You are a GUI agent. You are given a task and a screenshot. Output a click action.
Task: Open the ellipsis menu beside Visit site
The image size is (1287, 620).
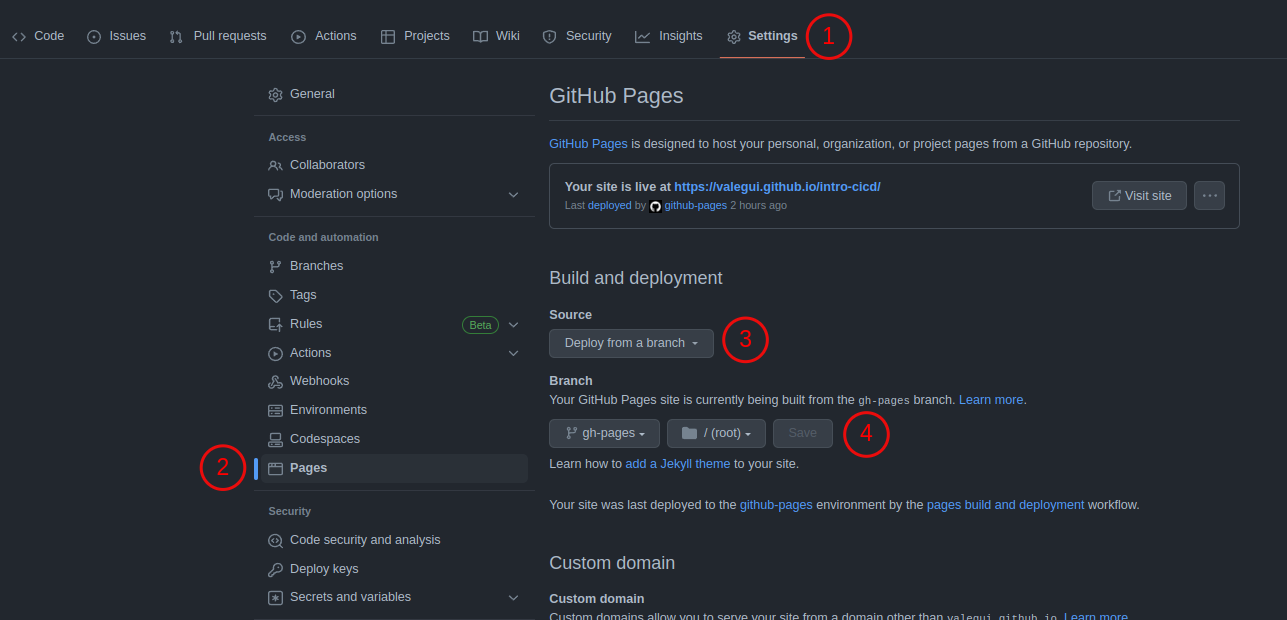pyautogui.click(x=1209, y=195)
